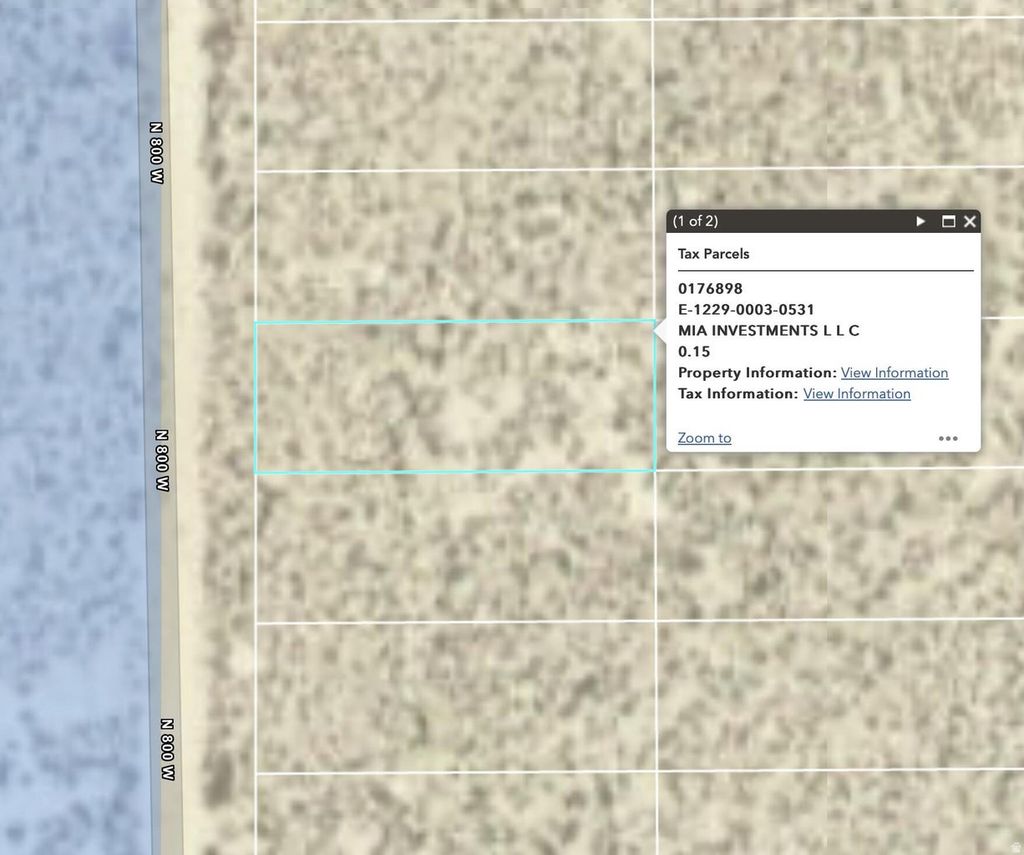Click the Zoom to link
This screenshot has width=1024, height=855.
(704, 438)
